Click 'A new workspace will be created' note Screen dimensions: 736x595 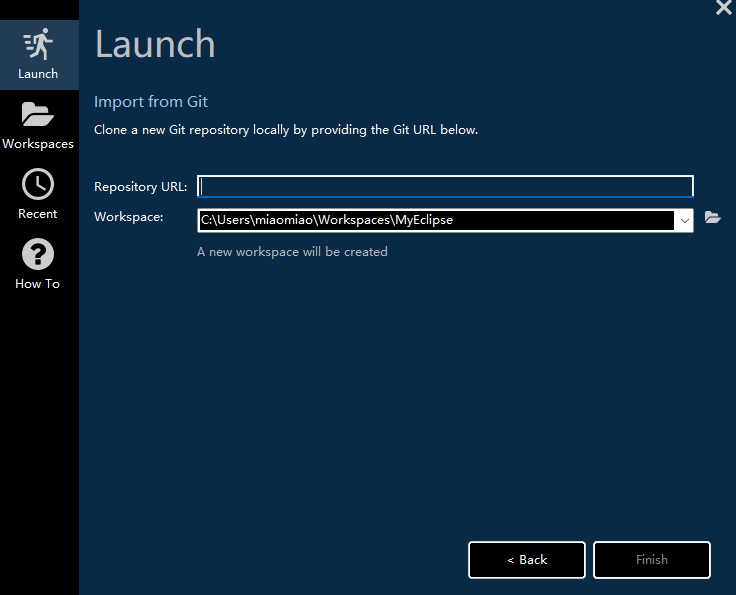click(292, 252)
